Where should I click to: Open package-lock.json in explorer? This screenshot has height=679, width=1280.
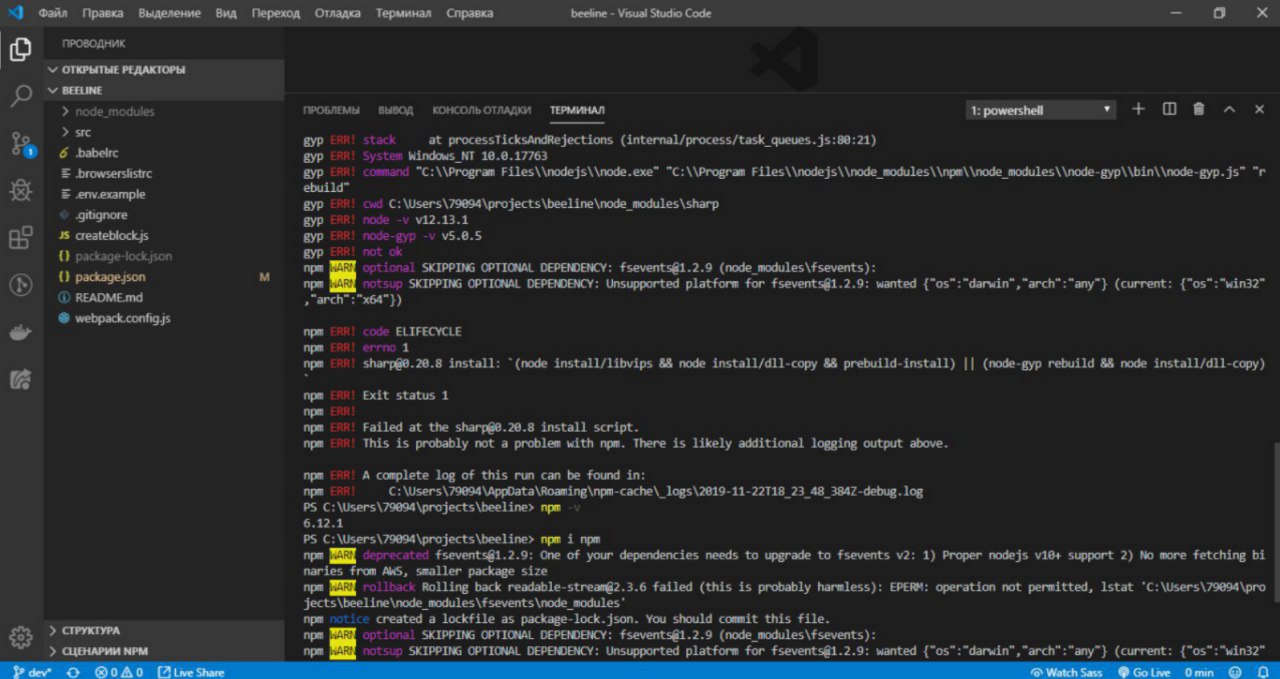(x=165, y=256)
